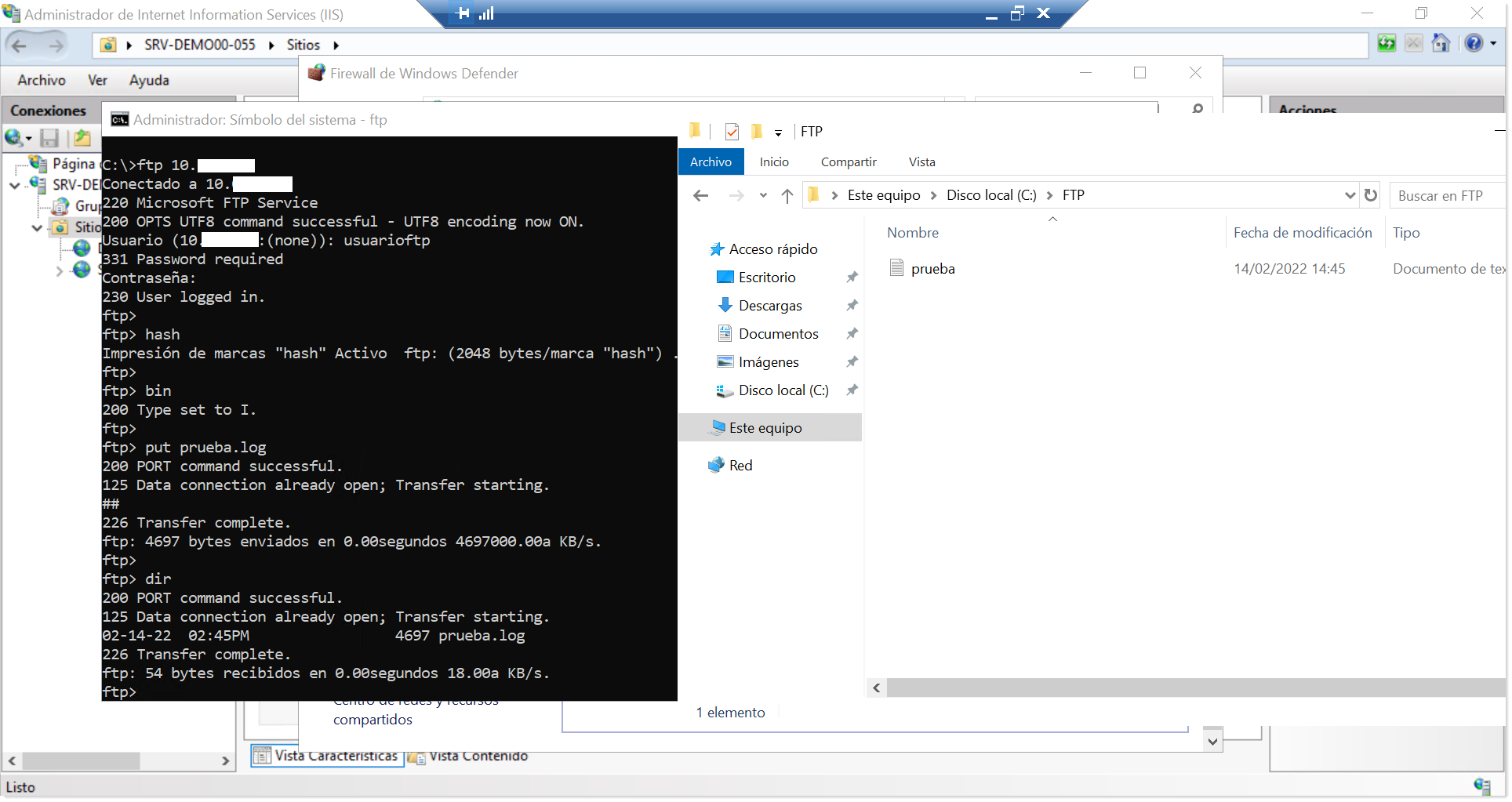Click inside the Buscar en FTP search field
This screenshot has height=802, width=1512.
1447,195
